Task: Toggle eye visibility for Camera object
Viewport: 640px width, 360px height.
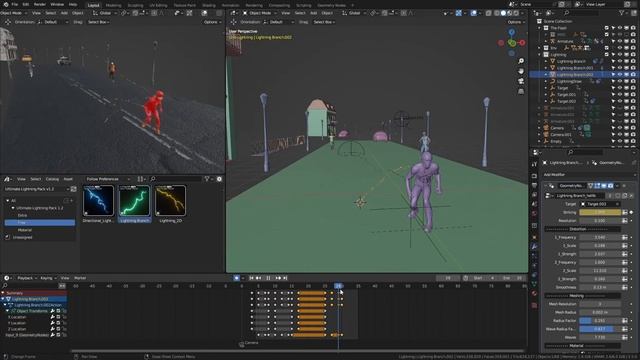Action: 620,128
